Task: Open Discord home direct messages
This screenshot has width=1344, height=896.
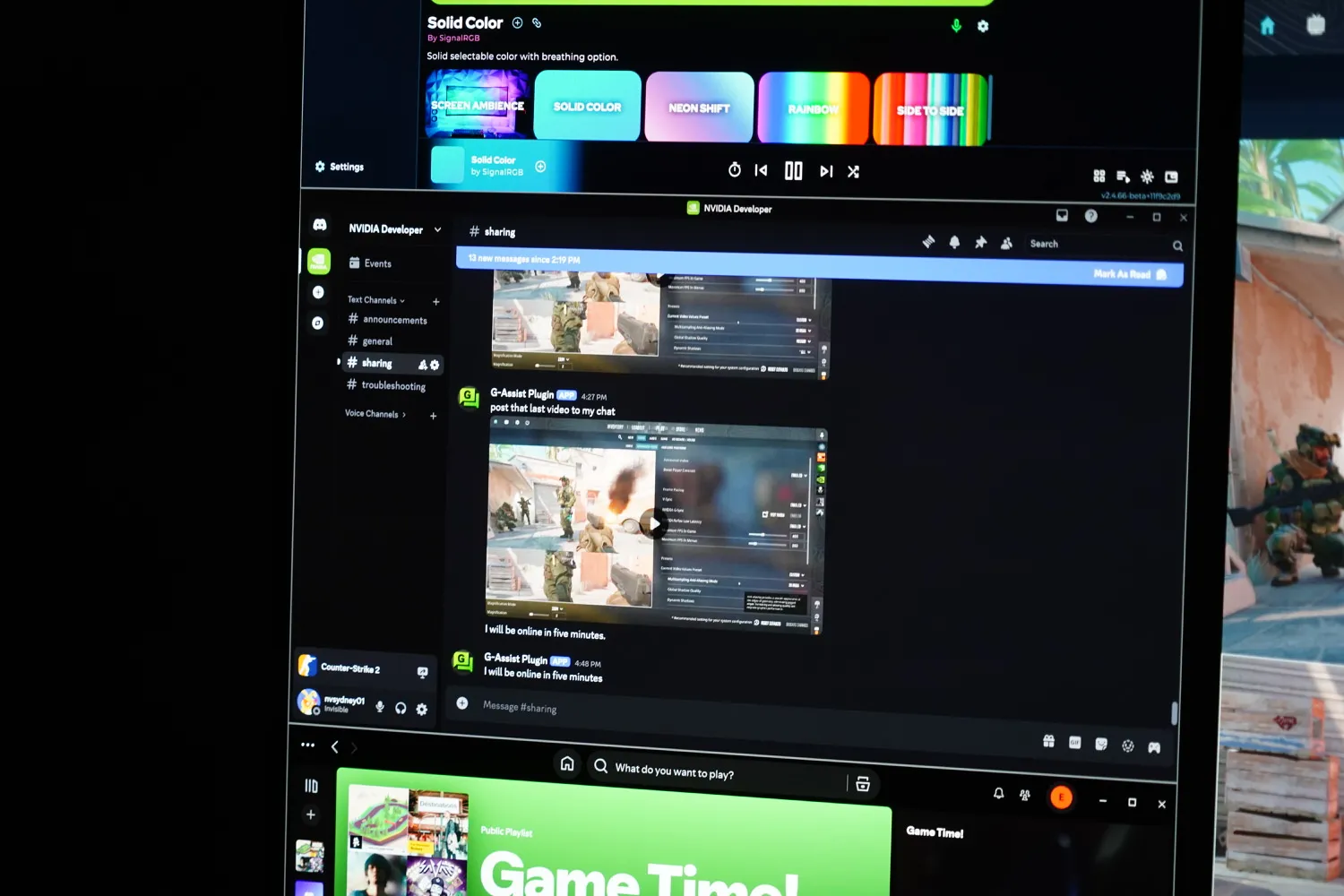Action: tap(320, 225)
